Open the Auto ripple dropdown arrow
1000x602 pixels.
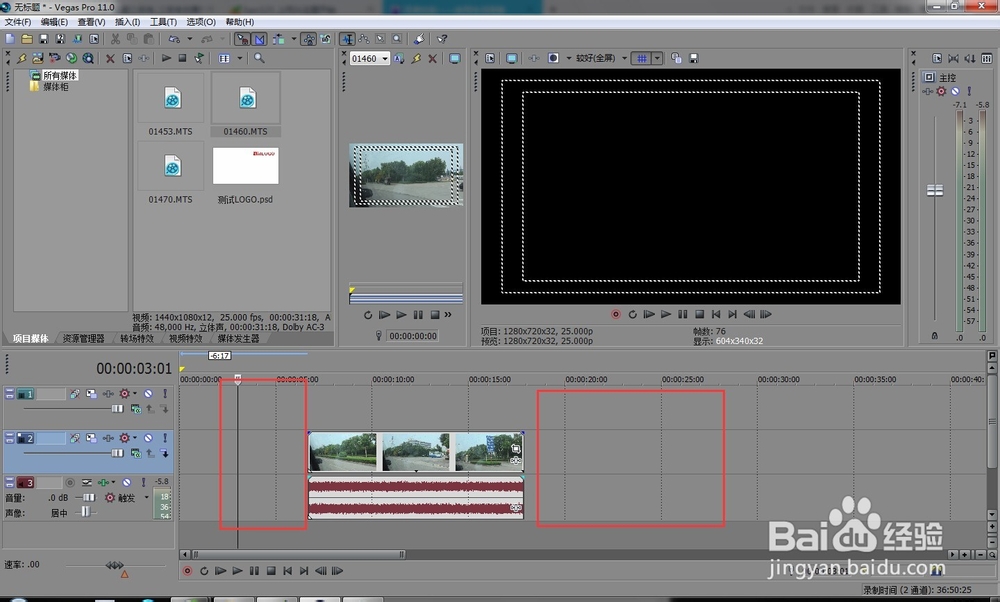point(293,40)
